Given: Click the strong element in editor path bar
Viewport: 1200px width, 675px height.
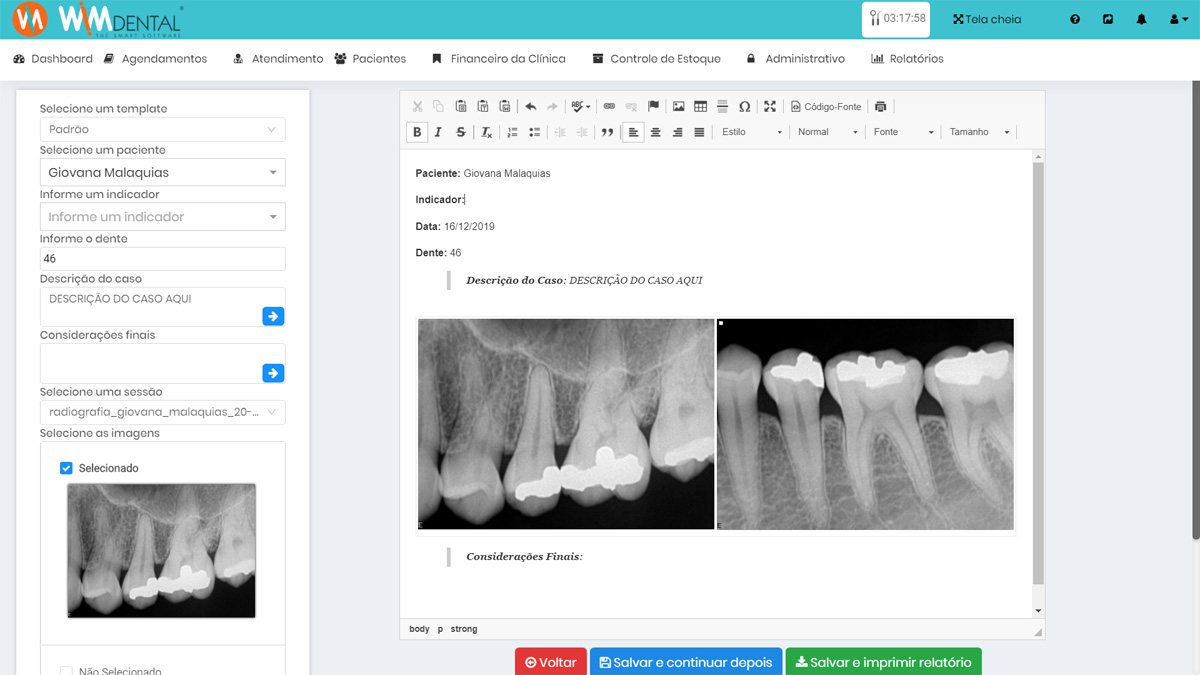Looking at the screenshot, I should coord(464,629).
